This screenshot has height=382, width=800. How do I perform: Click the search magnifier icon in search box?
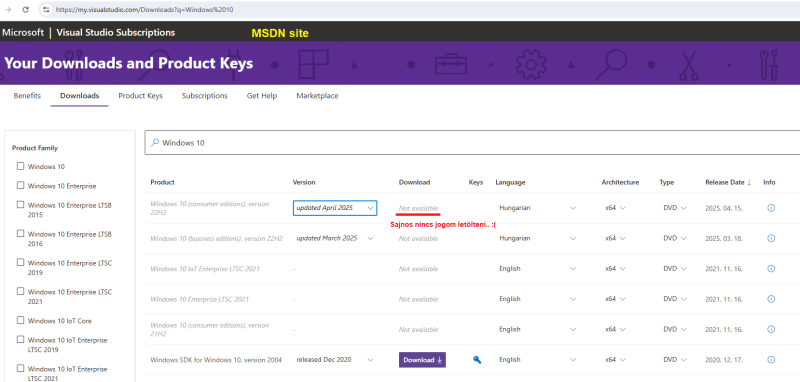(x=155, y=143)
